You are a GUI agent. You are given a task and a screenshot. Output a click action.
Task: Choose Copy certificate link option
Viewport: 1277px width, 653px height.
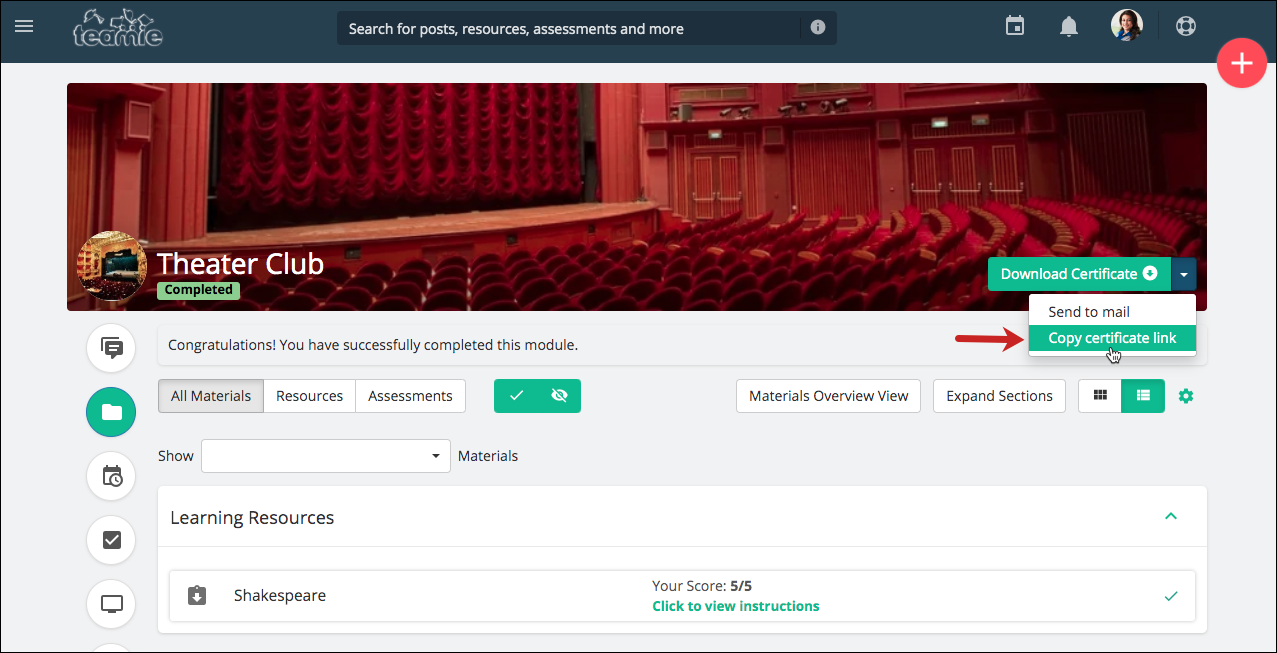(1112, 338)
